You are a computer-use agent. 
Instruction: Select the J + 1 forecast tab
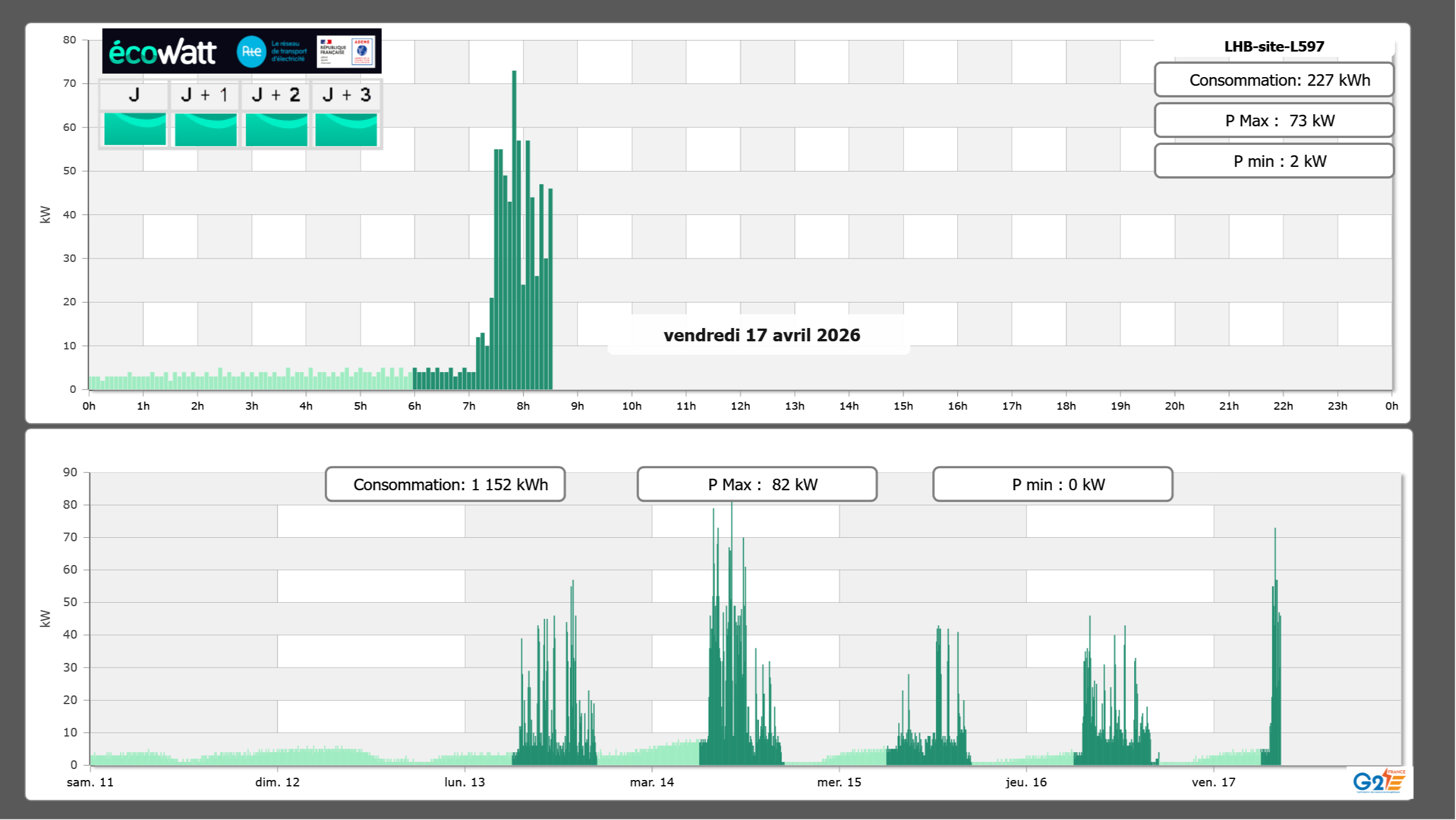tap(205, 95)
